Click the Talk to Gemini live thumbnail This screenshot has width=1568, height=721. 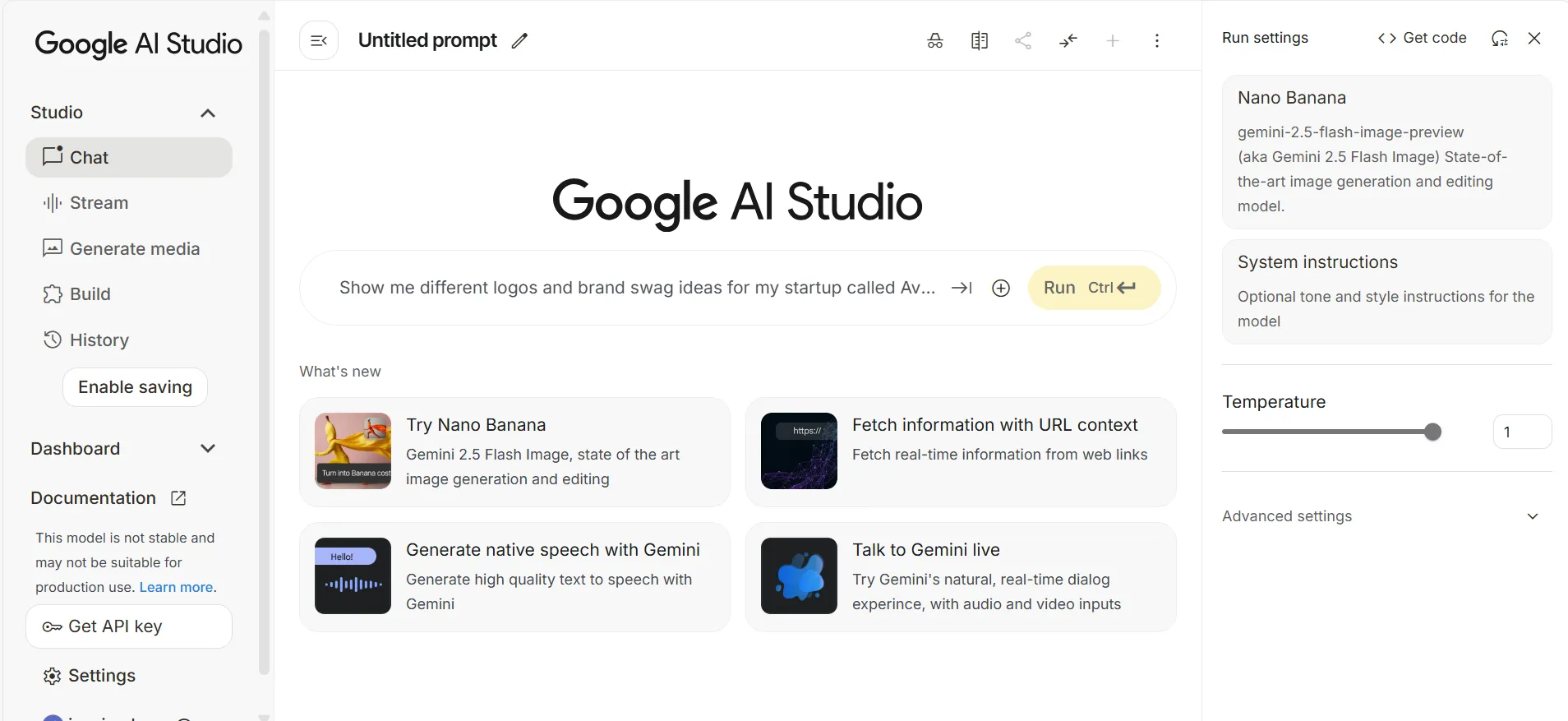(x=799, y=575)
